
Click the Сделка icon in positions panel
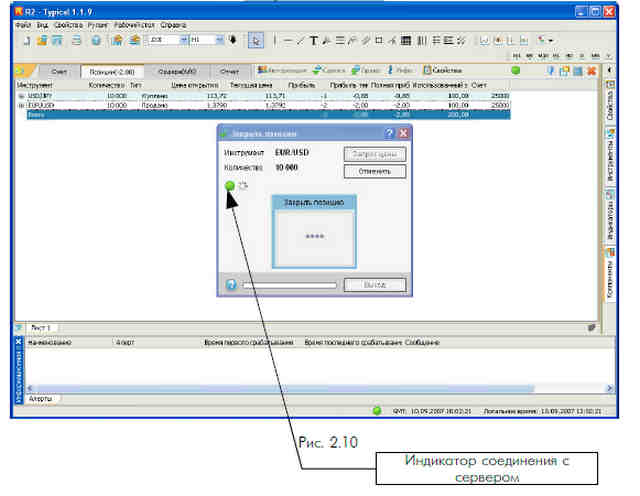tap(329, 70)
